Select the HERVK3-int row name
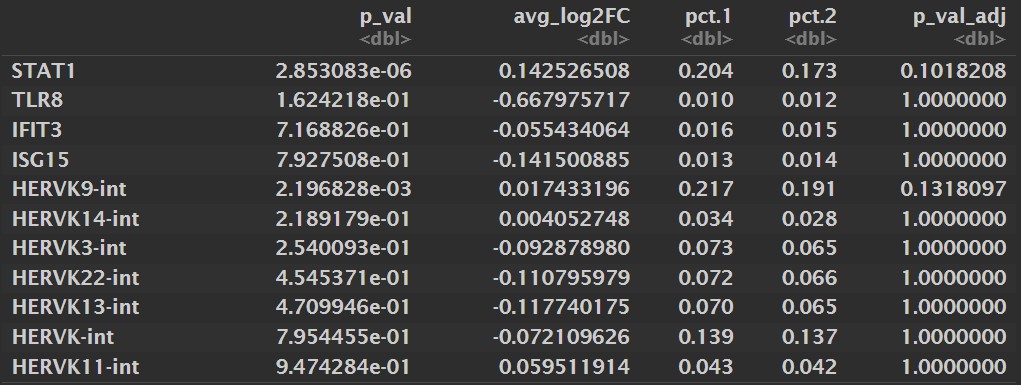The width and height of the screenshot is (1021, 385). (x=69, y=248)
